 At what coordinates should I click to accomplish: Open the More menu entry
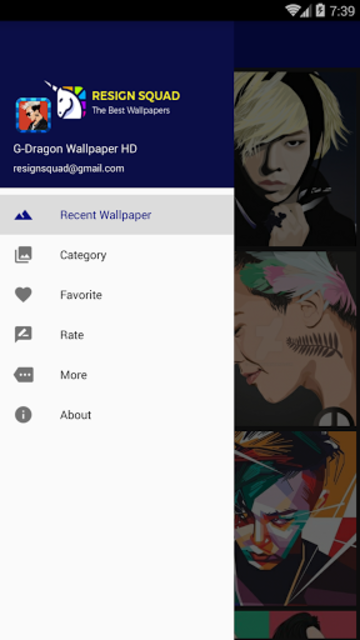(117, 375)
